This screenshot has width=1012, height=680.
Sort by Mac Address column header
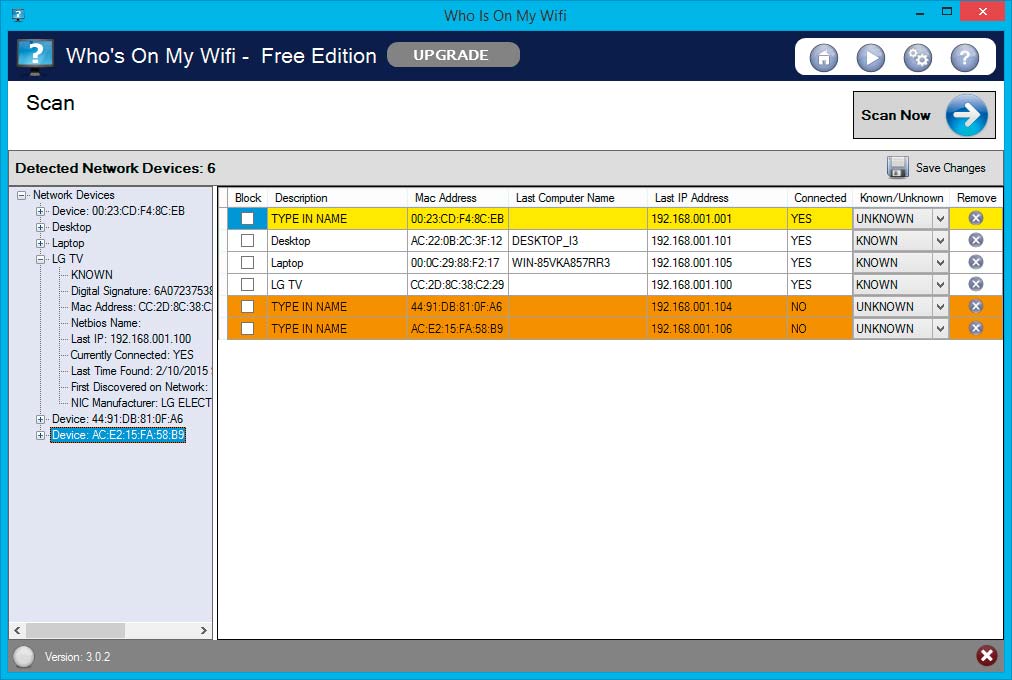tap(458, 198)
